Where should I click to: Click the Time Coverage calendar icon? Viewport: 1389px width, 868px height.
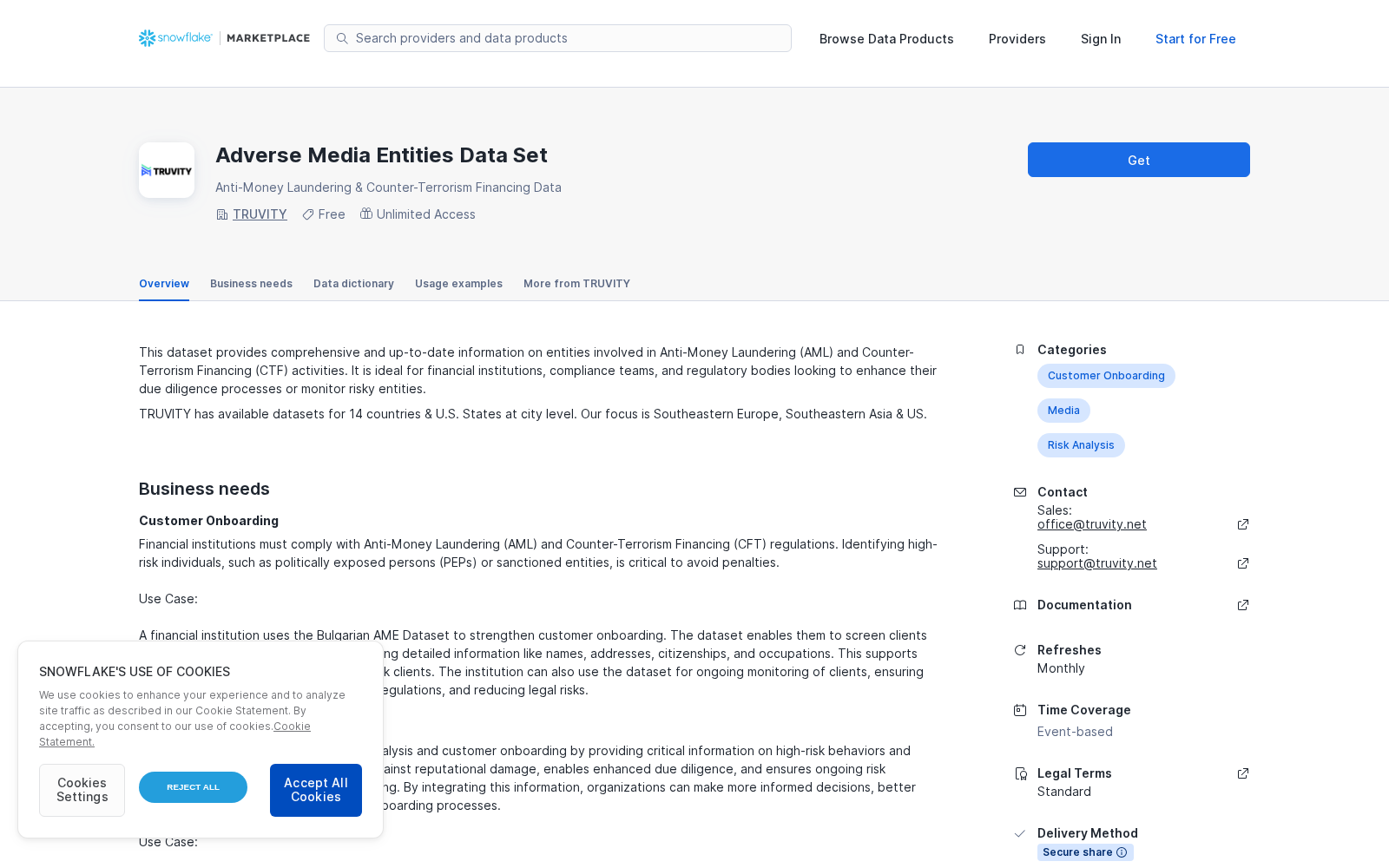tap(1020, 710)
